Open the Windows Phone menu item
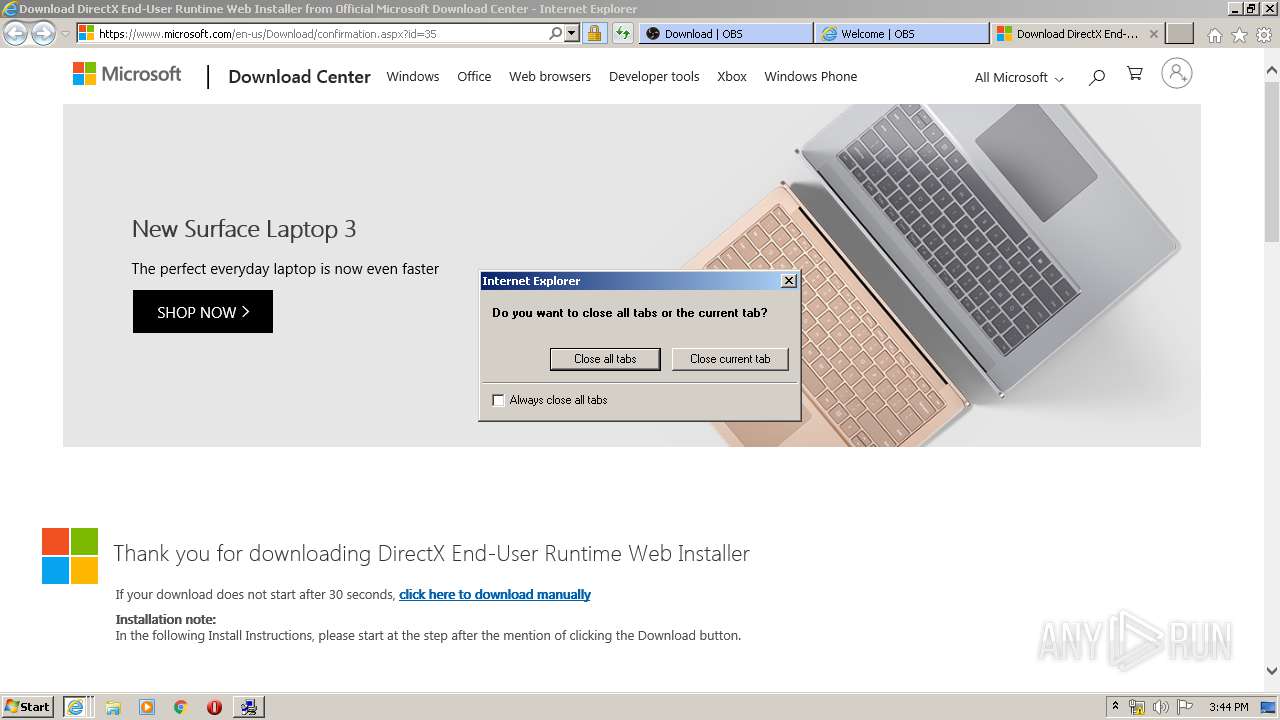This screenshot has width=1280, height=720. pyautogui.click(x=810, y=76)
